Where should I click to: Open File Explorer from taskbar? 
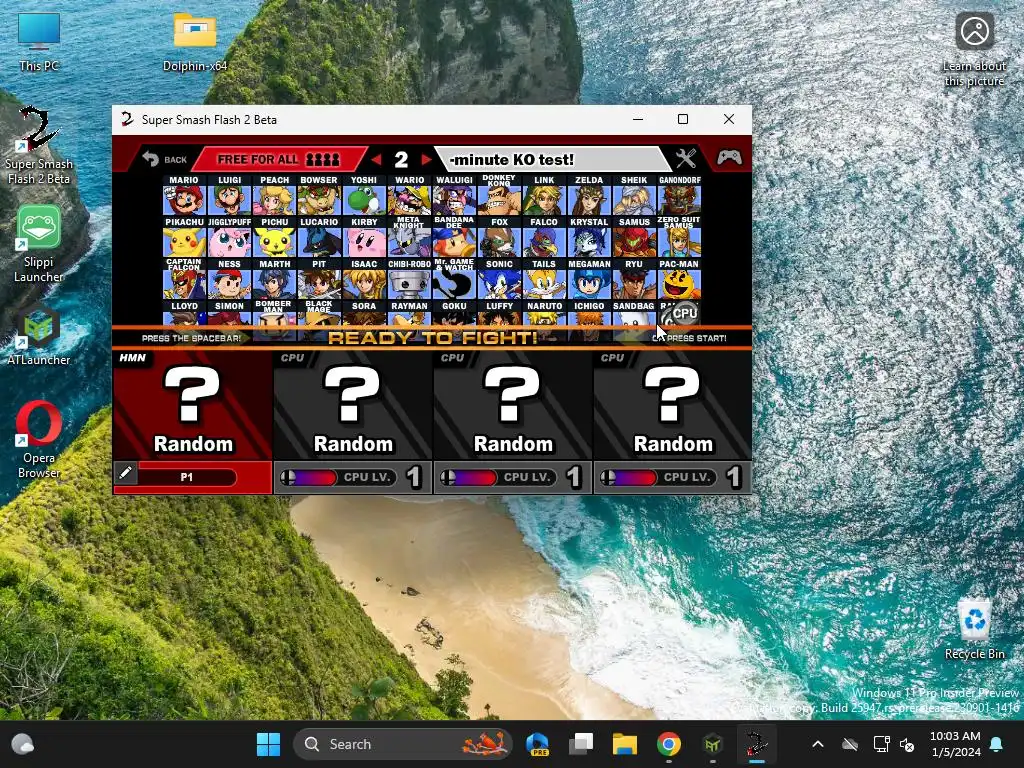[624, 744]
